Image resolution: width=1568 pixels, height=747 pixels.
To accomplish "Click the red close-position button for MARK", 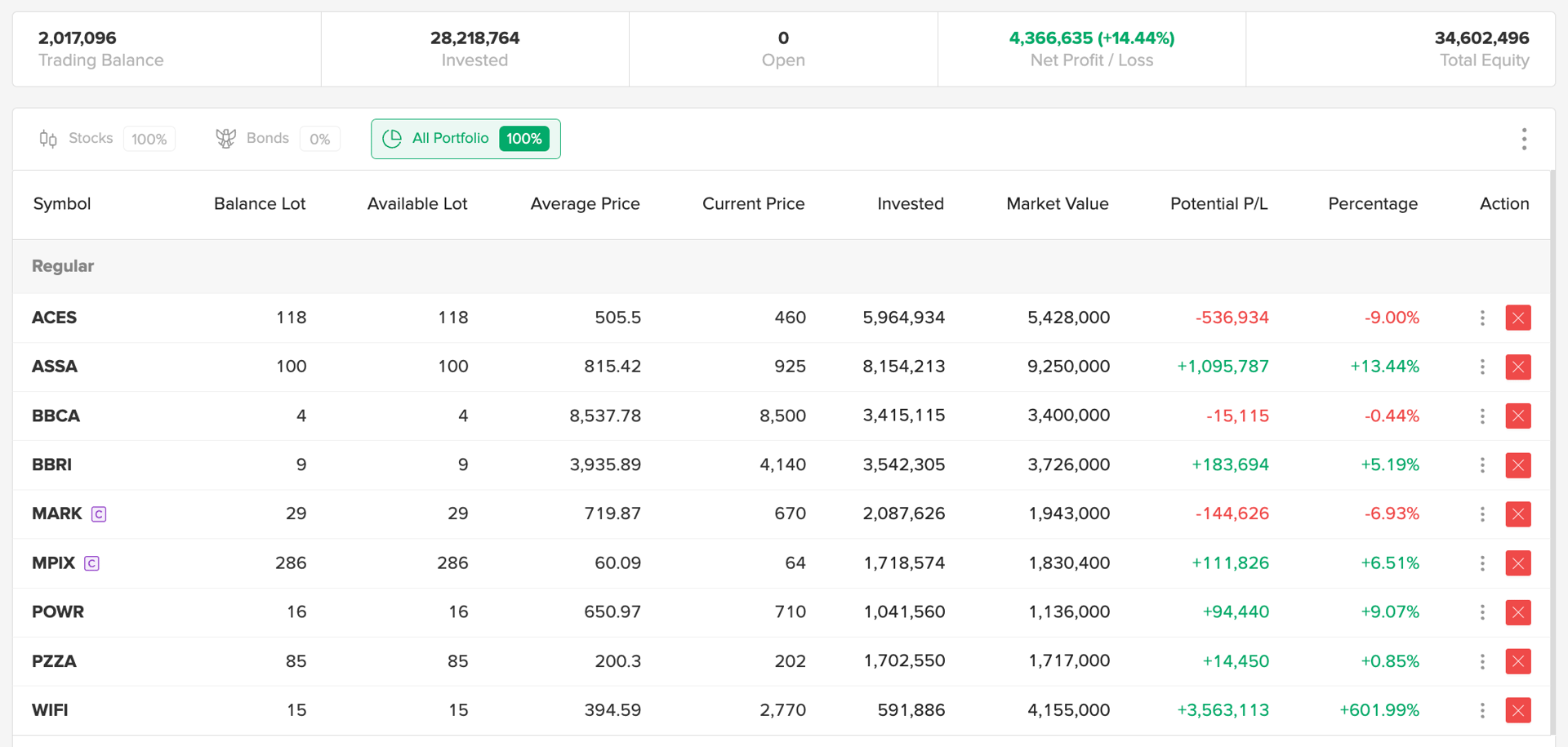I will (x=1518, y=514).
